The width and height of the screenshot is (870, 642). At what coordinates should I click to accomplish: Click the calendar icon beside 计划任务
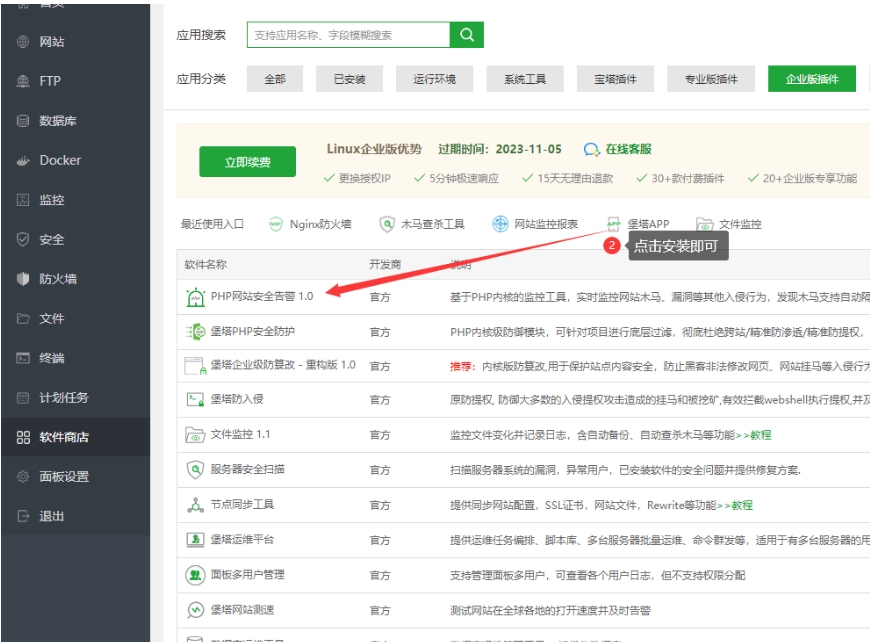(x=23, y=397)
